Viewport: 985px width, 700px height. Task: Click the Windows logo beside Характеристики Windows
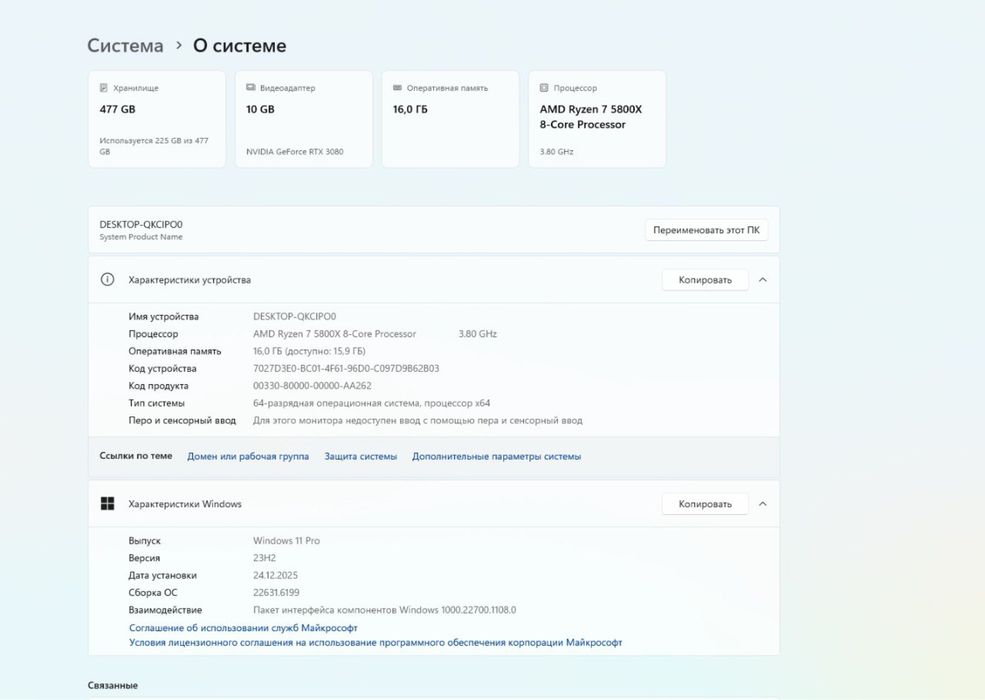point(107,503)
